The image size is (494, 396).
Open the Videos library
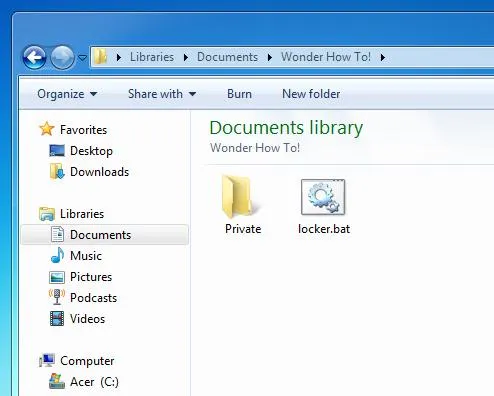[87, 319]
